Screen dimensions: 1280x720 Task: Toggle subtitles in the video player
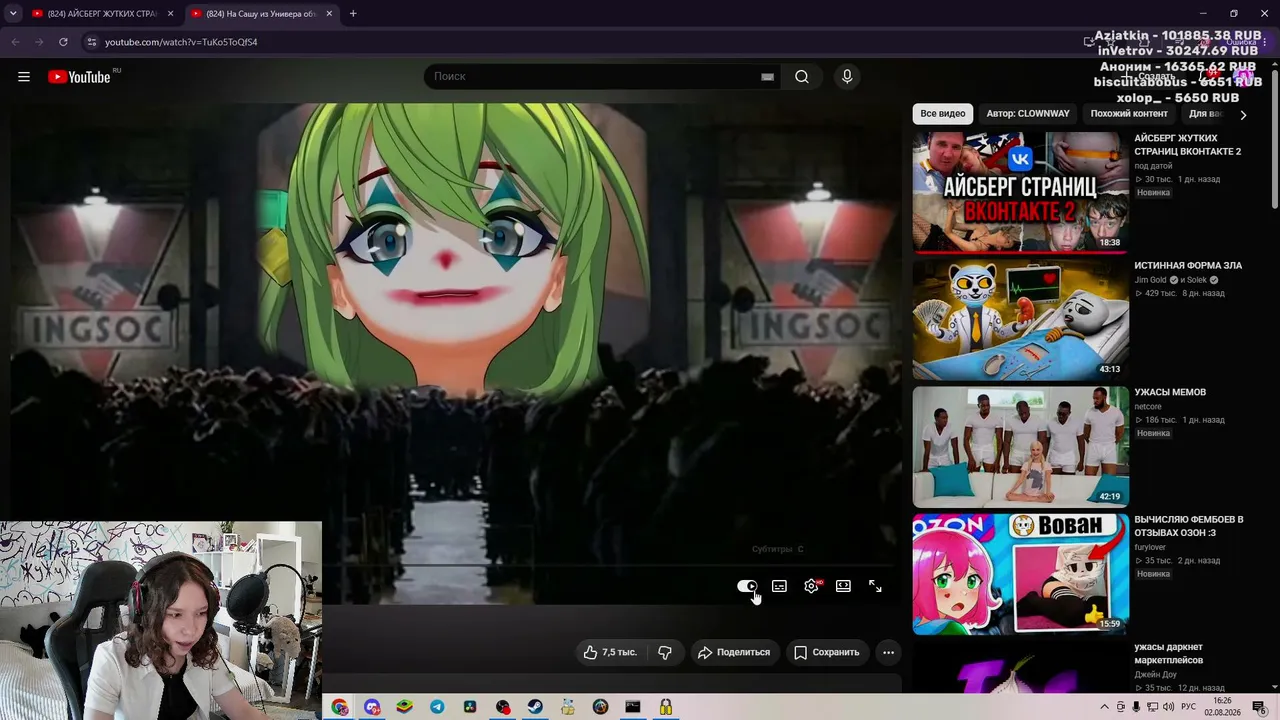tap(779, 586)
